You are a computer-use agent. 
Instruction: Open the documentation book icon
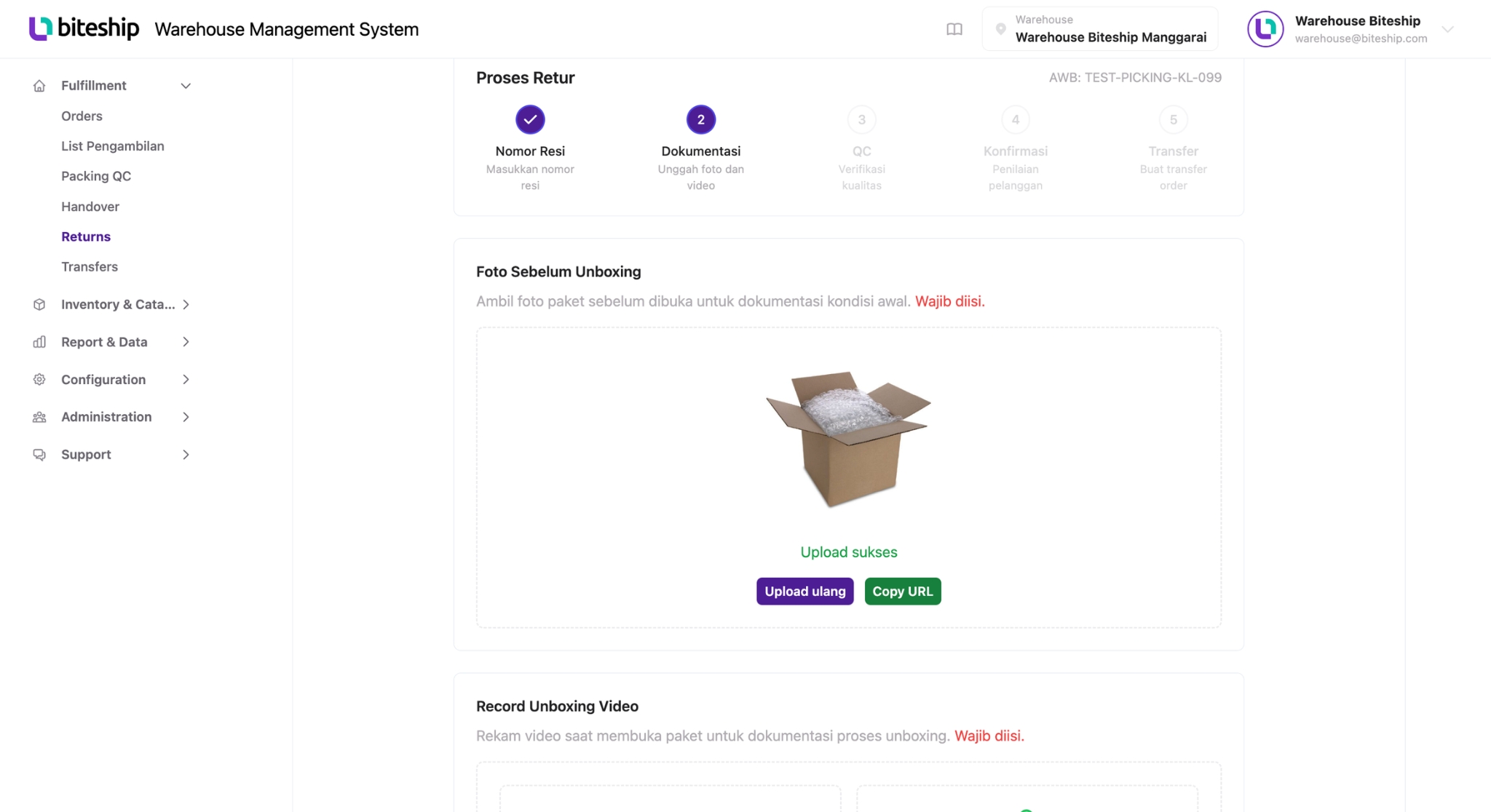tap(954, 29)
